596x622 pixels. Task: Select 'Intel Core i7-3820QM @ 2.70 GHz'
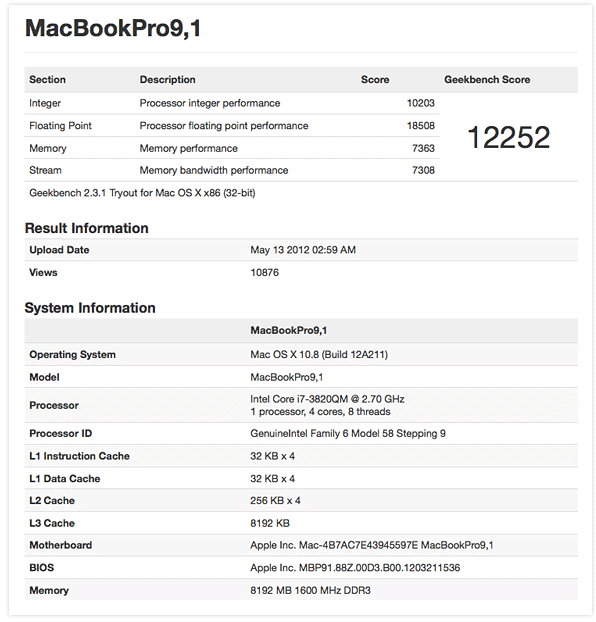click(327, 399)
